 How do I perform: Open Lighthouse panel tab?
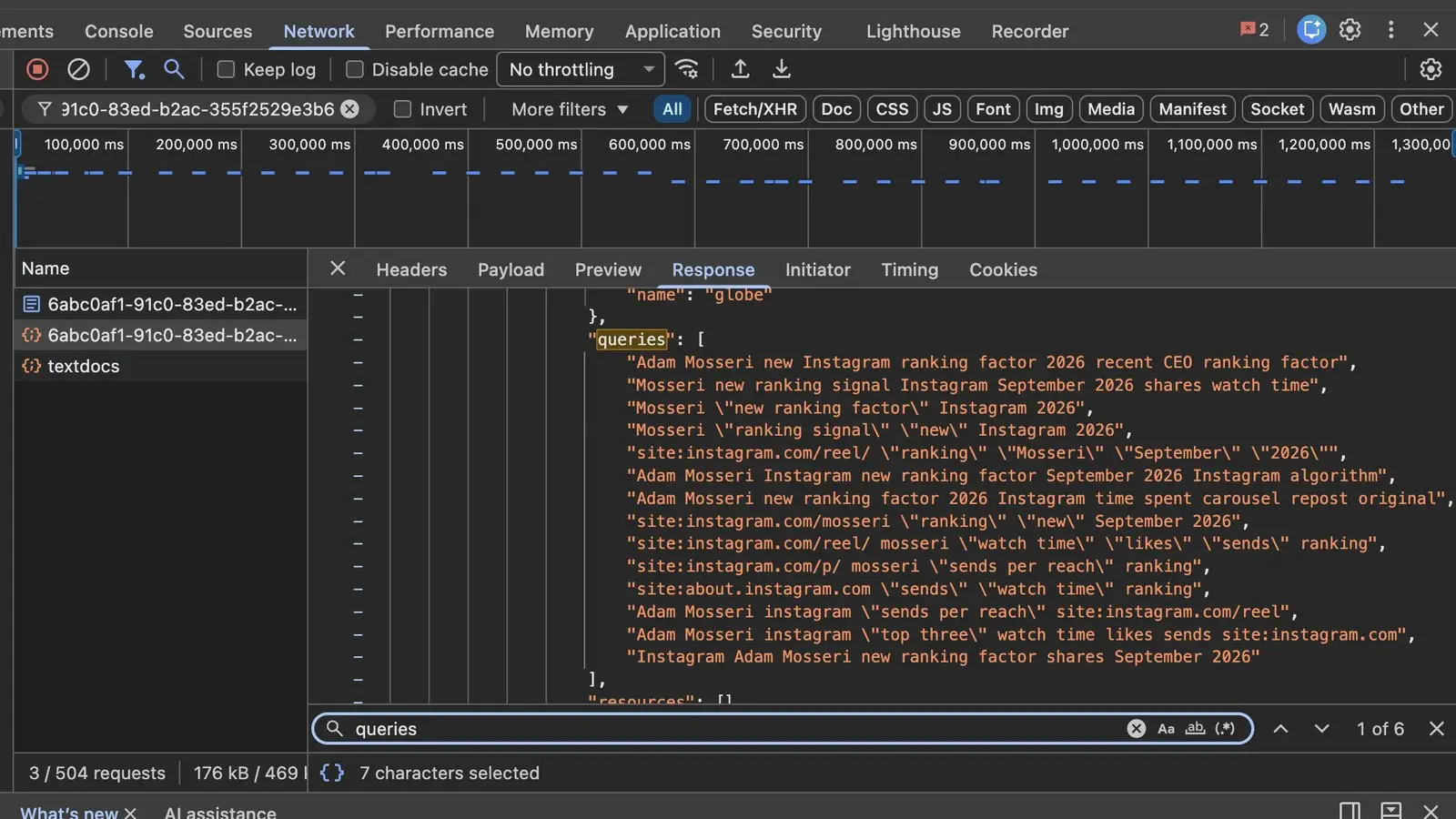913,31
